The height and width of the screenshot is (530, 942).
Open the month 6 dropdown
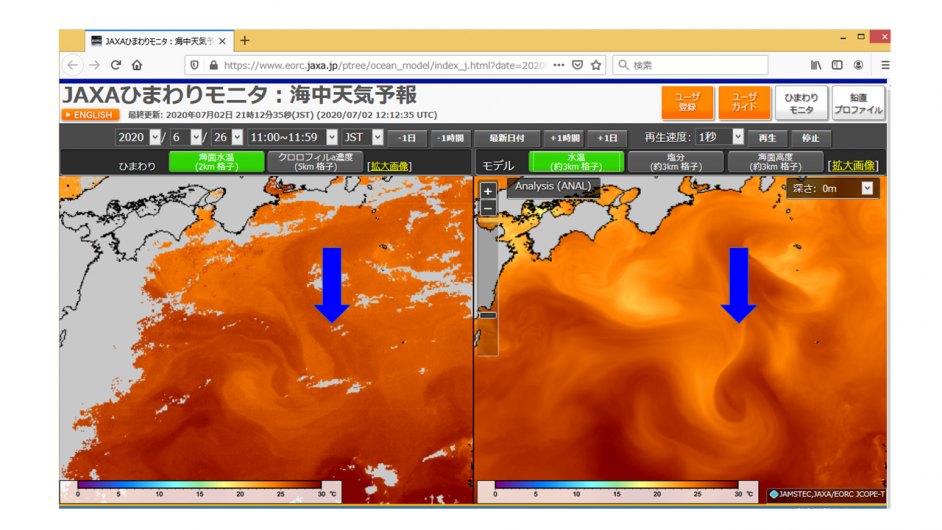(x=185, y=137)
